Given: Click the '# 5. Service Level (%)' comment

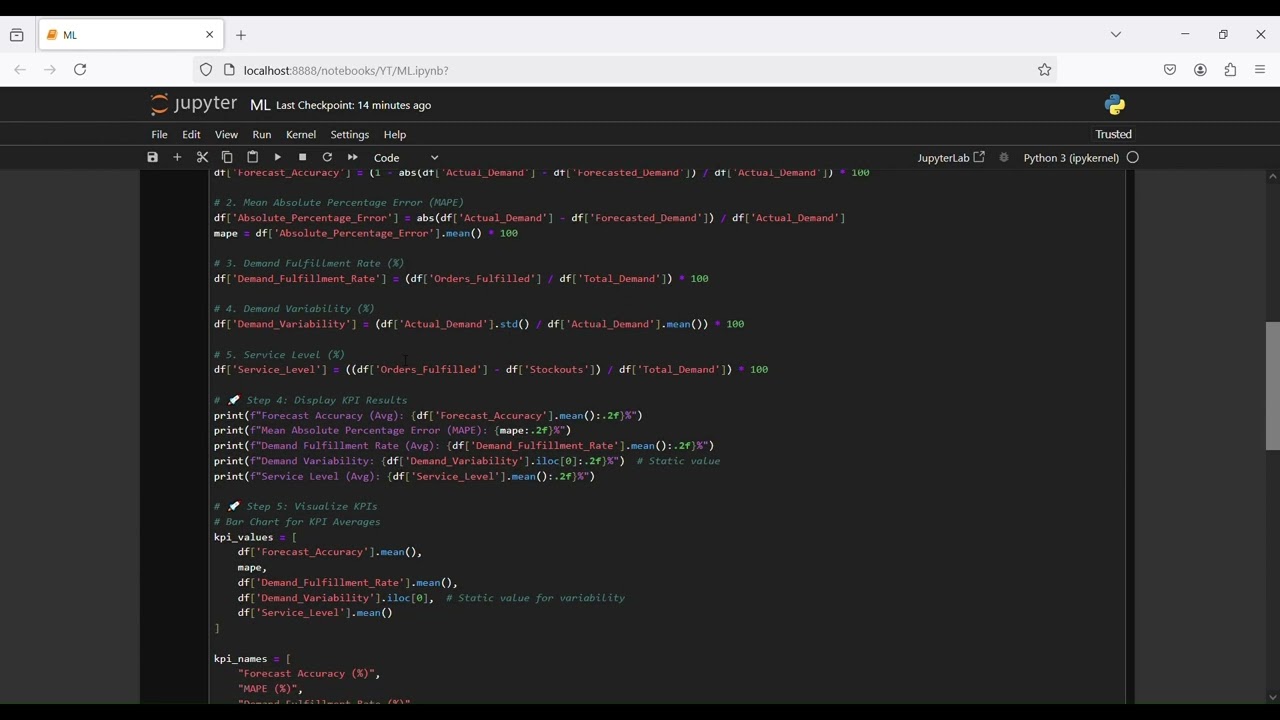Looking at the screenshot, I should pyautogui.click(x=280, y=355).
